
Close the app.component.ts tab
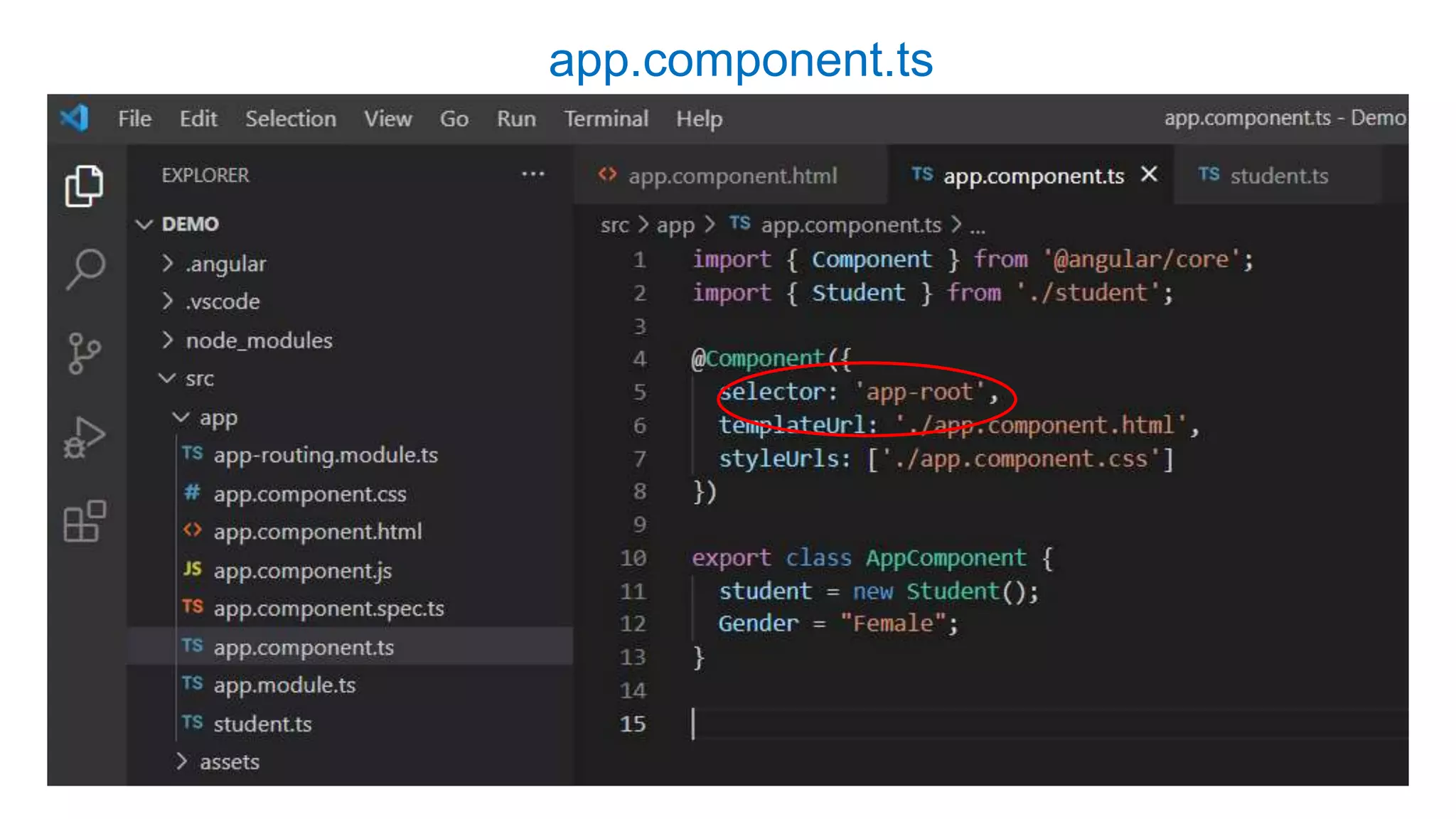coord(1149,174)
